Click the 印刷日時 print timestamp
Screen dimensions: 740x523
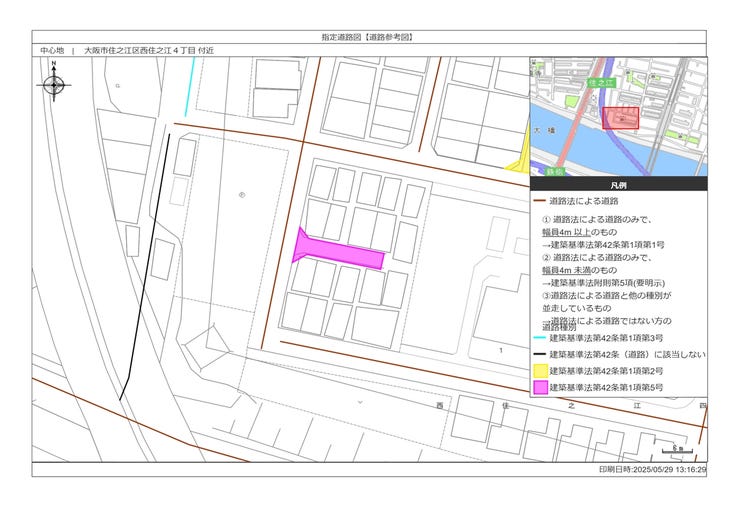652,469
